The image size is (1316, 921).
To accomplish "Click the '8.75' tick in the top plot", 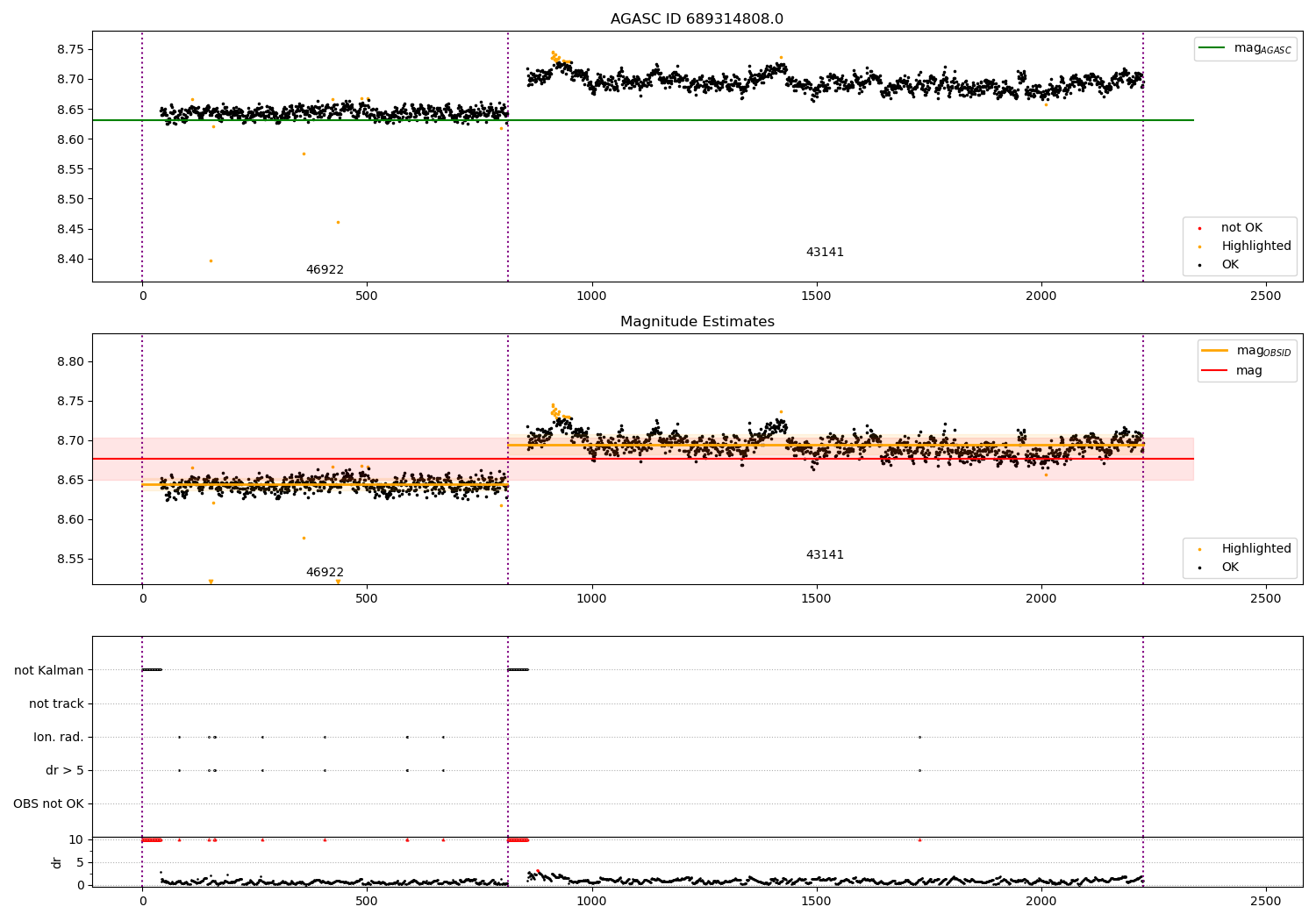I will (71, 50).
